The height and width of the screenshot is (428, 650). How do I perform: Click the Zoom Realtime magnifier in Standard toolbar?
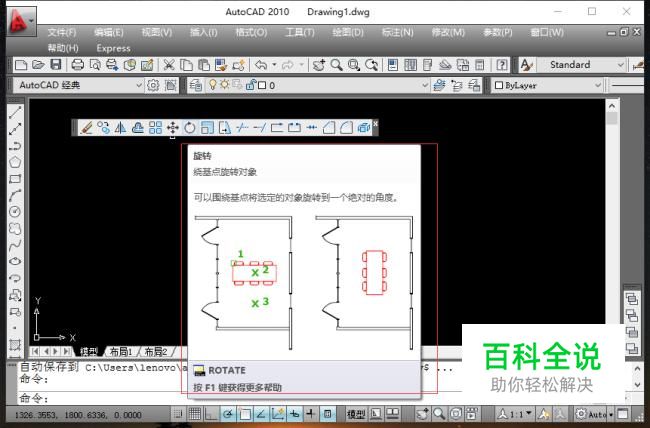(x=337, y=65)
